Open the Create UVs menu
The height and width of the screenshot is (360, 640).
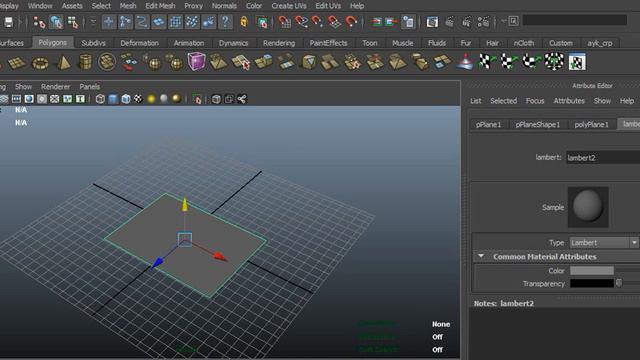[289, 6]
